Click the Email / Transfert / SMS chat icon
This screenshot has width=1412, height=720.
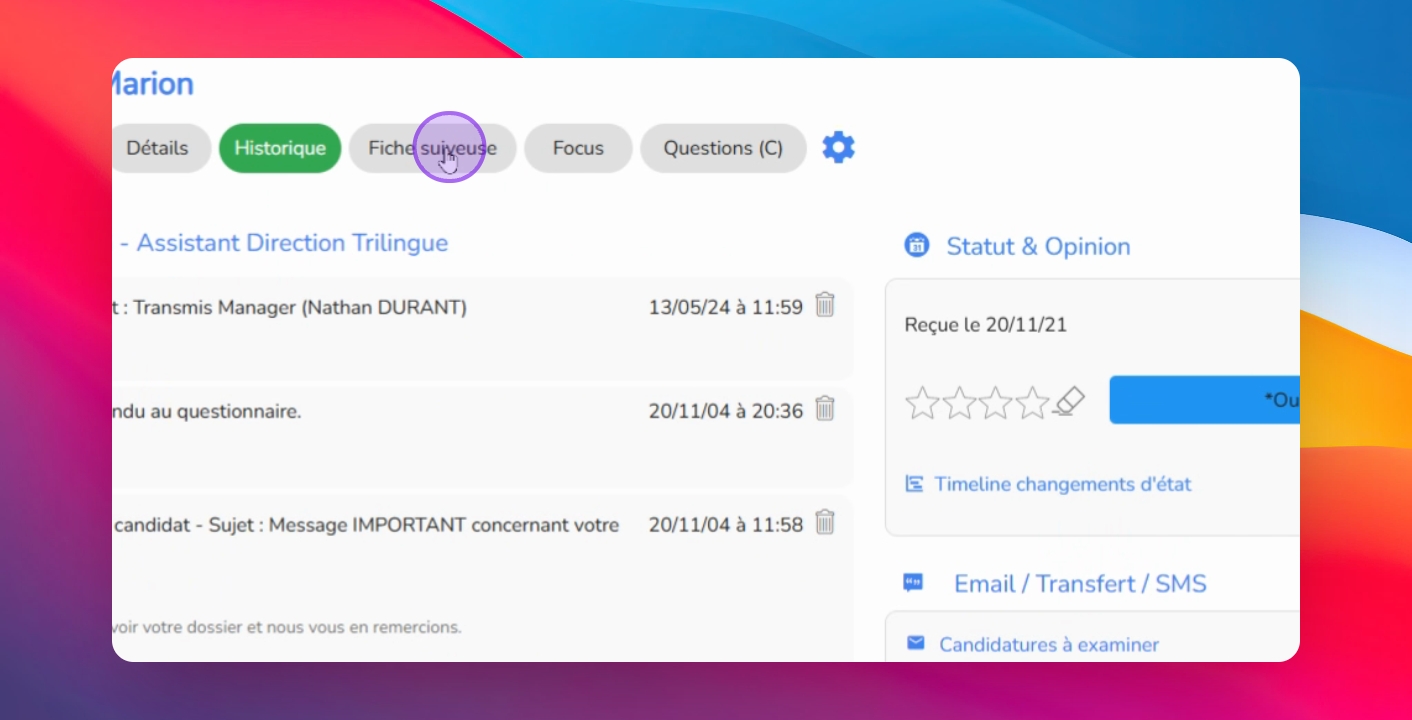(913, 582)
